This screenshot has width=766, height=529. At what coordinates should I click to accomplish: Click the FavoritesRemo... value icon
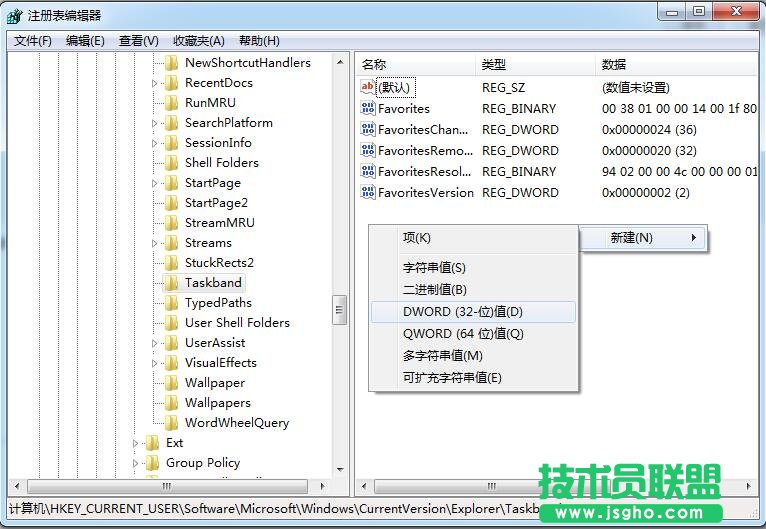[x=367, y=150]
